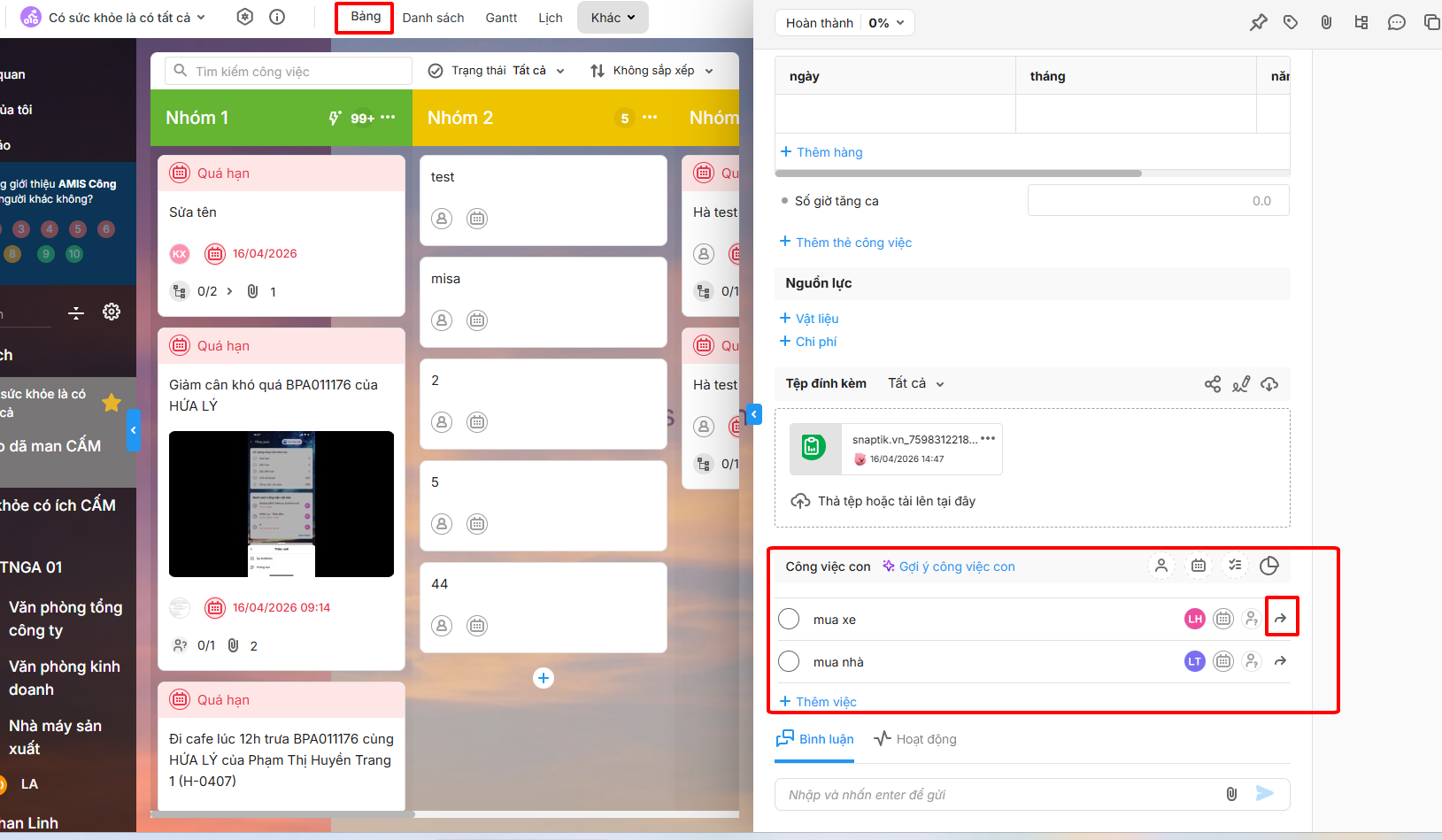The image size is (1442, 840).
Task: Switch to the Lịch view tab
Action: [x=551, y=18]
